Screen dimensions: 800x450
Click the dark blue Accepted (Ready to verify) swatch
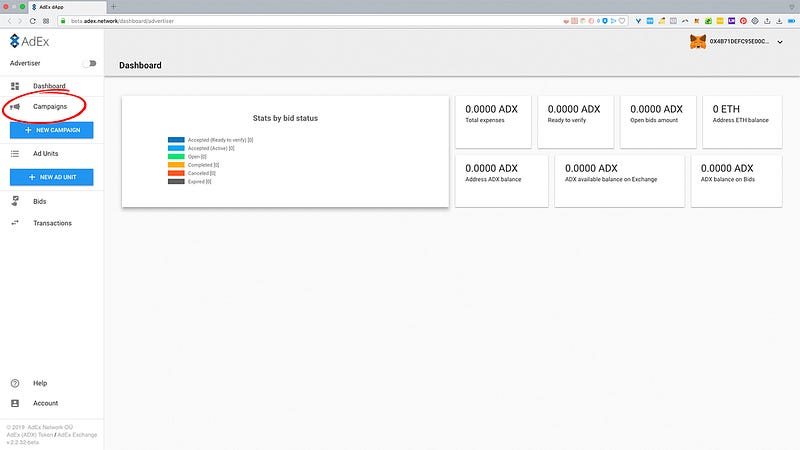pos(176,139)
